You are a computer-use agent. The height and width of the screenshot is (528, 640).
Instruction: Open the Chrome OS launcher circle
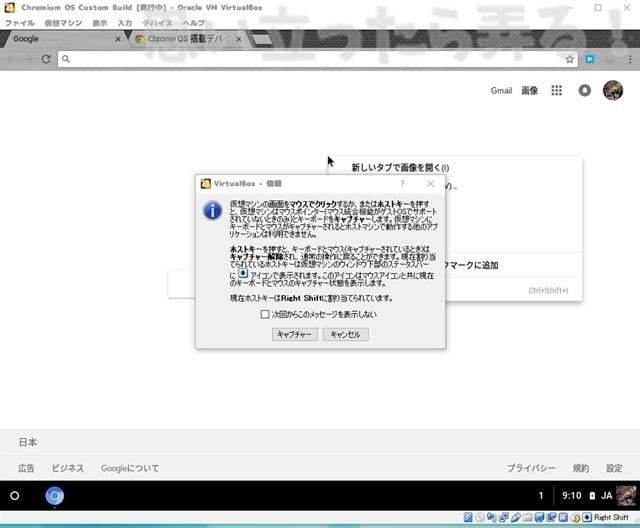click(x=14, y=496)
